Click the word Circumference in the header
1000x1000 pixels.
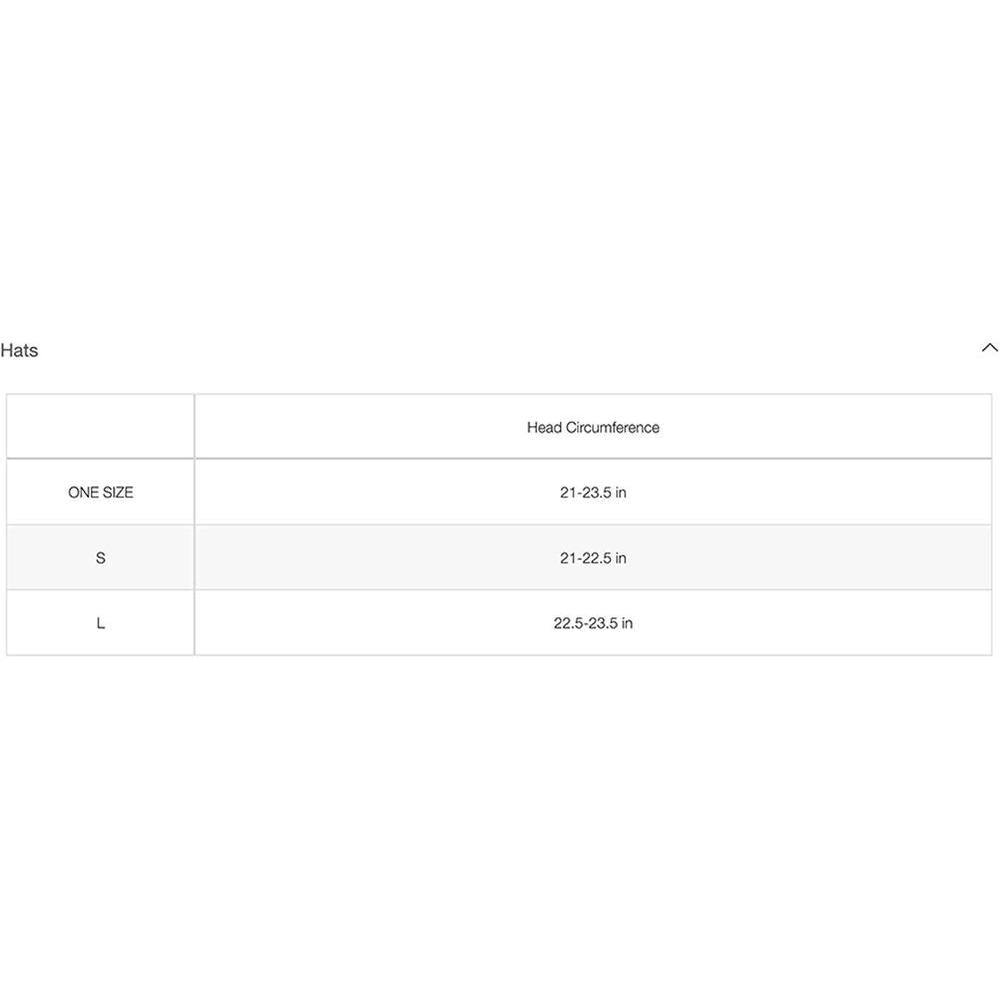coord(613,427)
